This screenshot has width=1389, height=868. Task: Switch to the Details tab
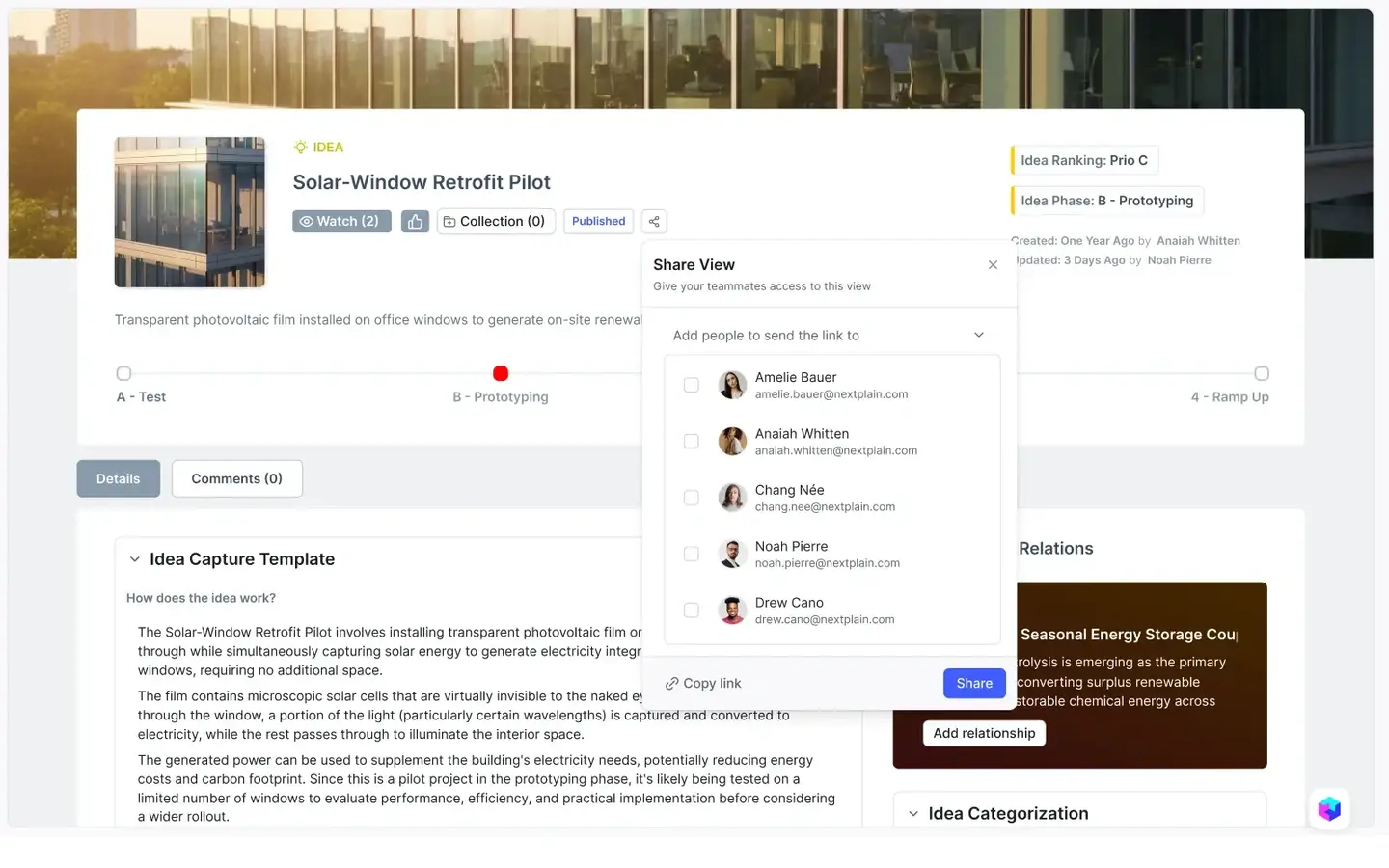pos(119,478)
